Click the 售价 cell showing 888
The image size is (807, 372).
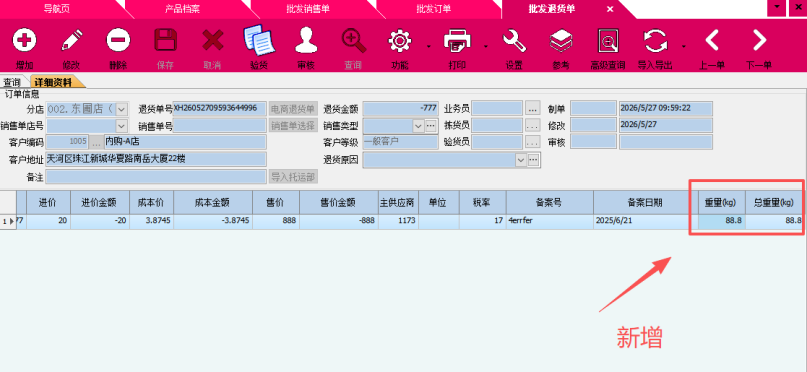[x=276, y=221]
